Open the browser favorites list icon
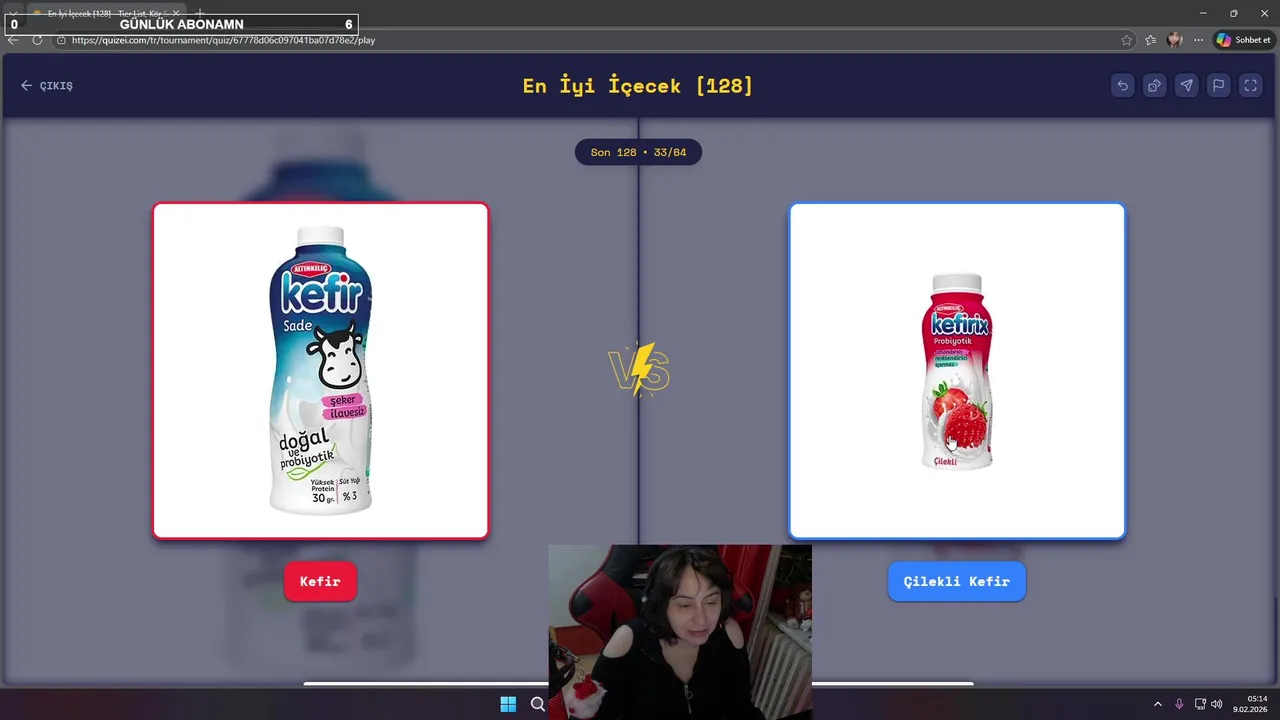This screenshot has width=1280, height=720. pyautogui.click(x=1151, y=40)
